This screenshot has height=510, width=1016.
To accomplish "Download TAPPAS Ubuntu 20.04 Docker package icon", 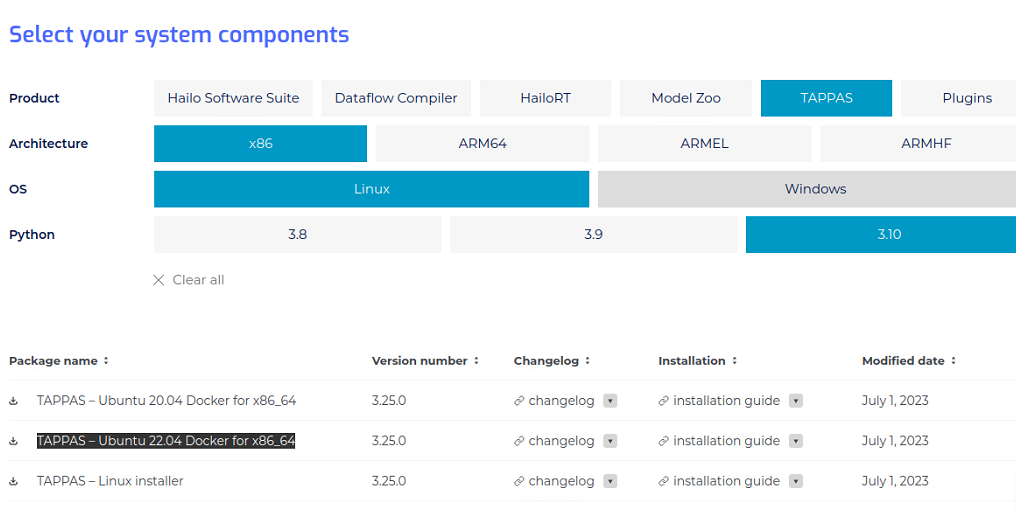I will tap(13, 401).
